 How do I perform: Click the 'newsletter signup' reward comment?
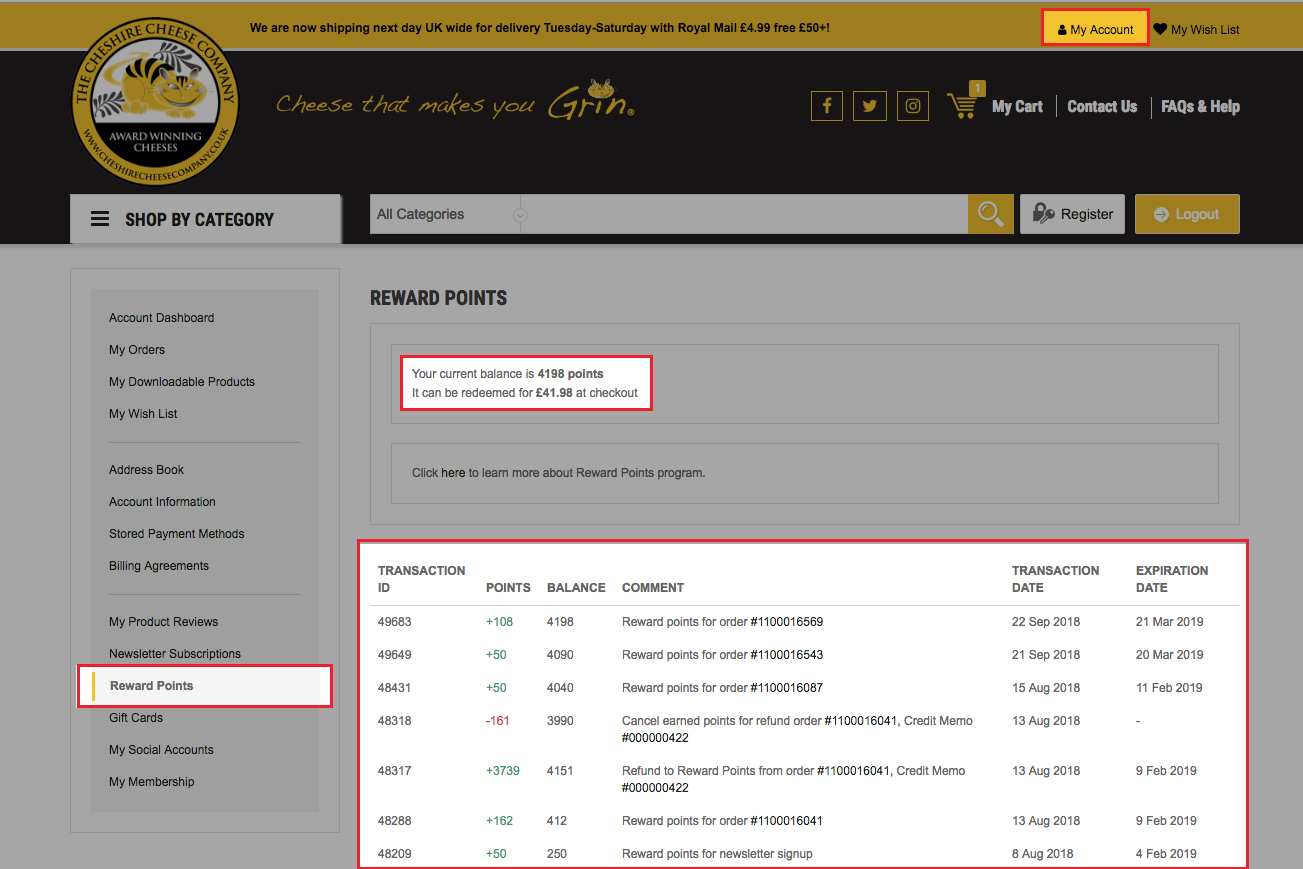pos(717,854)
